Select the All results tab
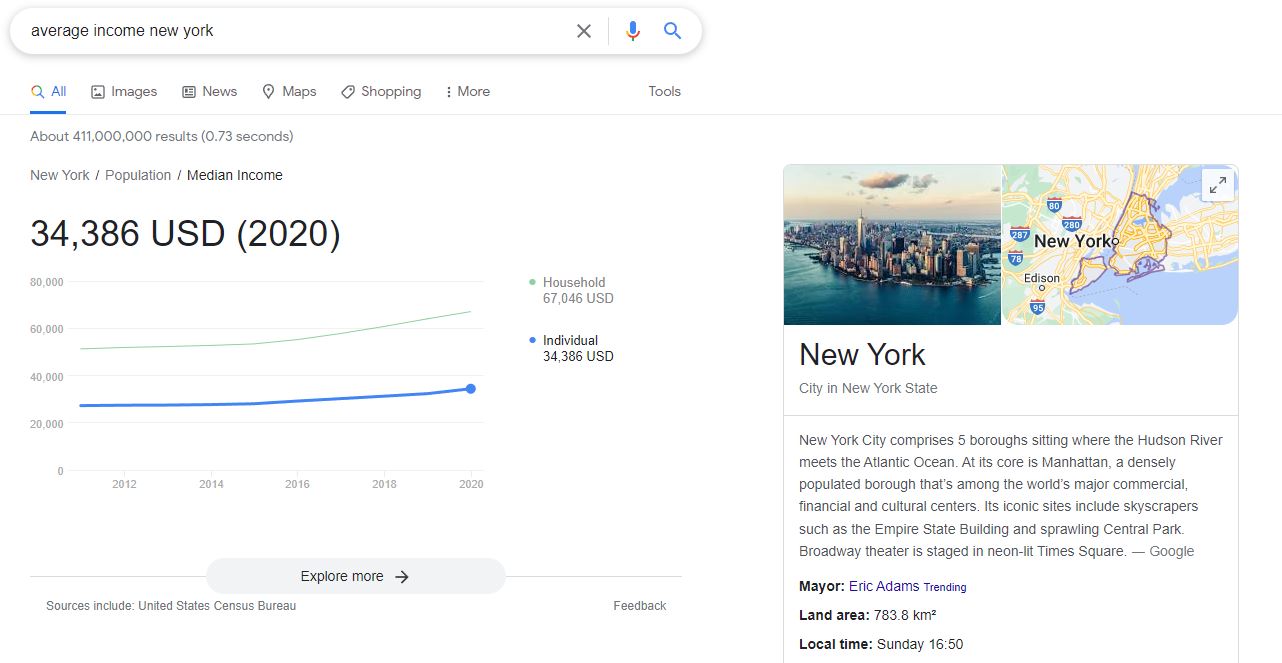The width and height of the screenshot is (1282, 663). [49, 92]
